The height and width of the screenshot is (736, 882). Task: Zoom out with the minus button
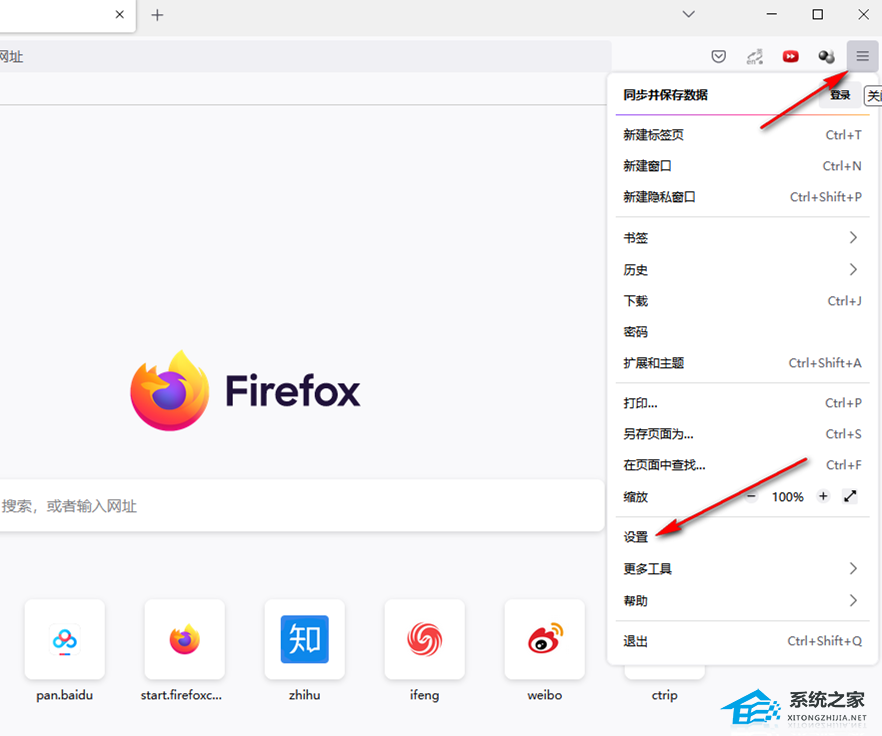pos(752,496)
